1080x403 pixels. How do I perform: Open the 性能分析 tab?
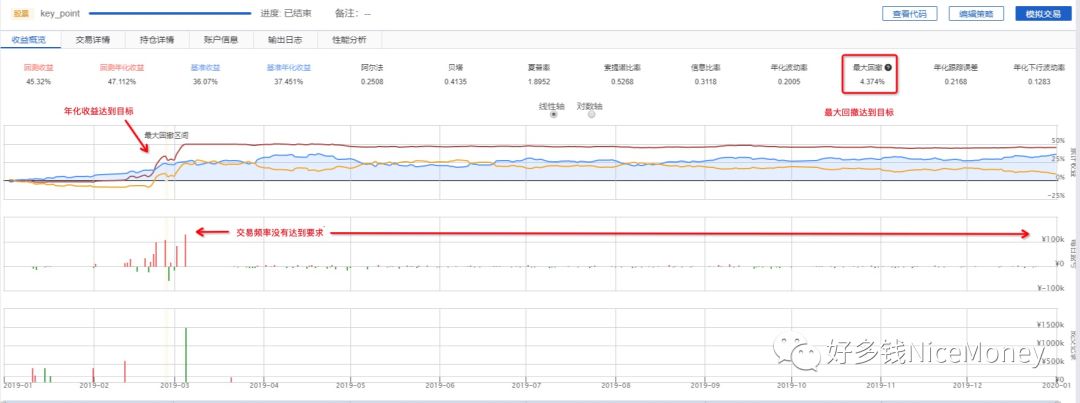click(349, 39)
